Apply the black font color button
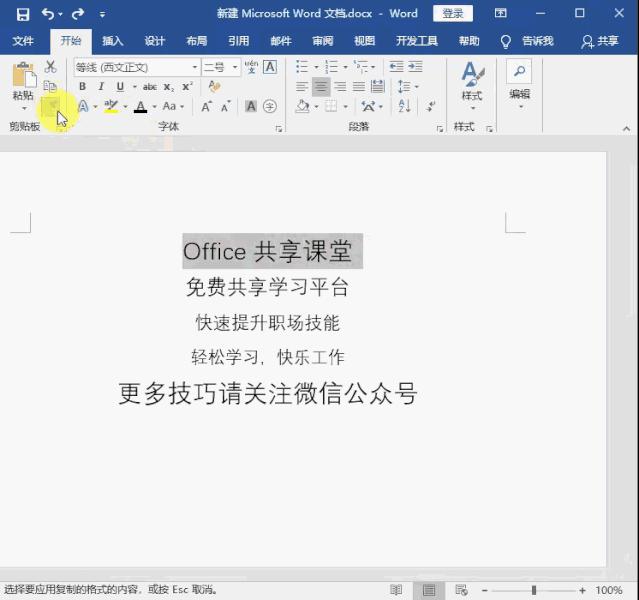 (141, 106)
